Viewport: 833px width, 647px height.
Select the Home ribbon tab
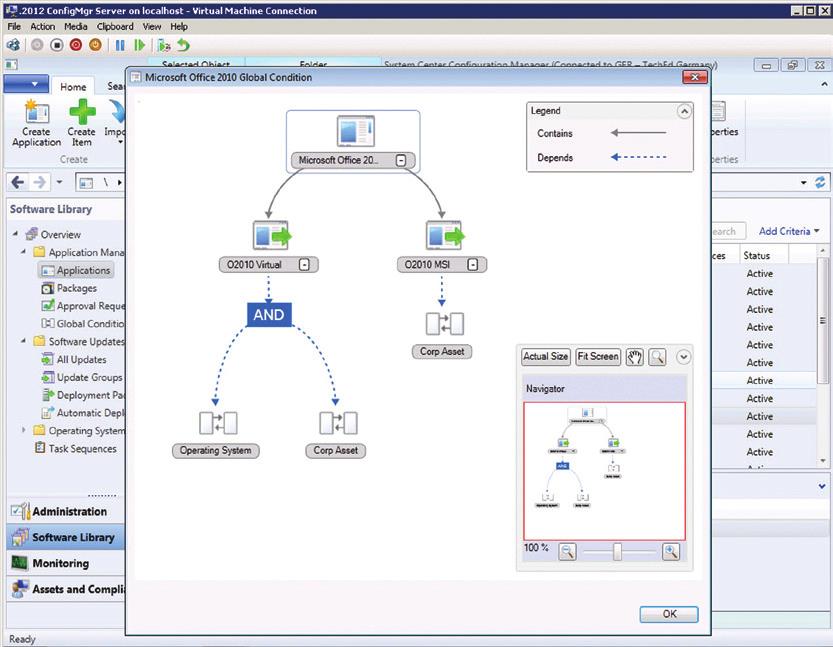[73, 87]
